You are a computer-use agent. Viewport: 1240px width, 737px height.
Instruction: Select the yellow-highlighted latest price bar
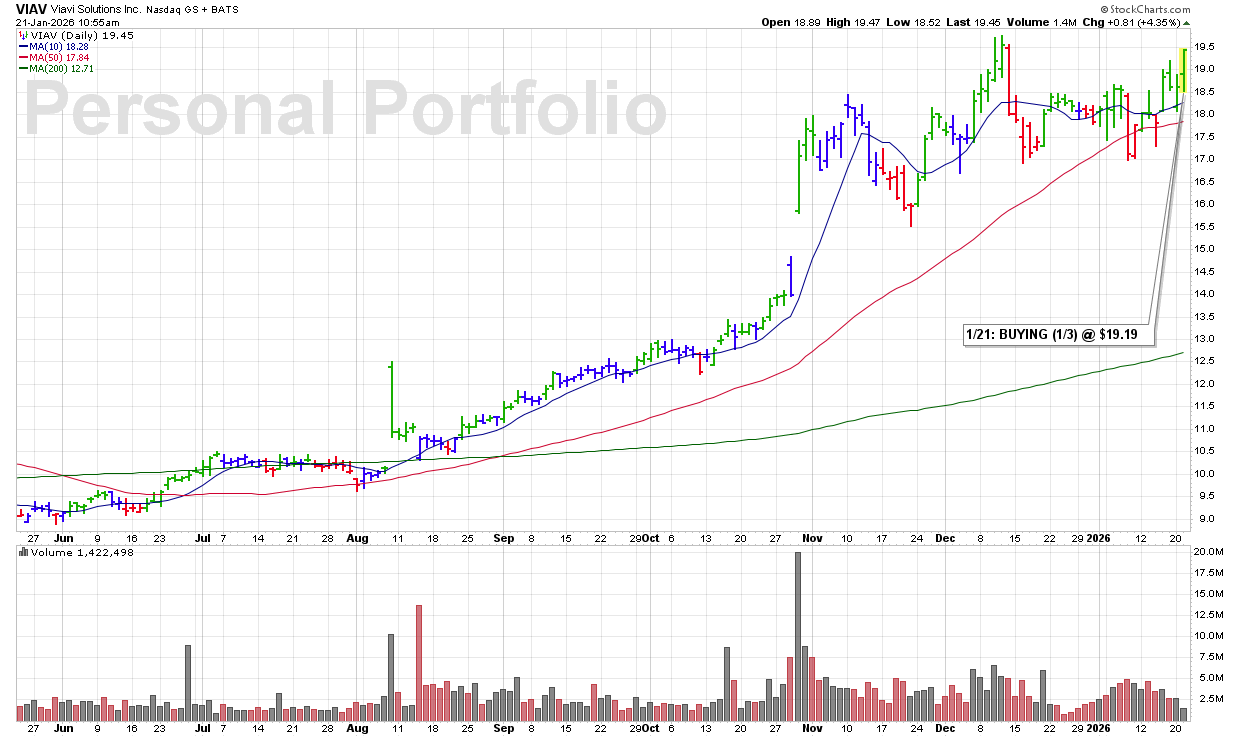[1184, 70]
